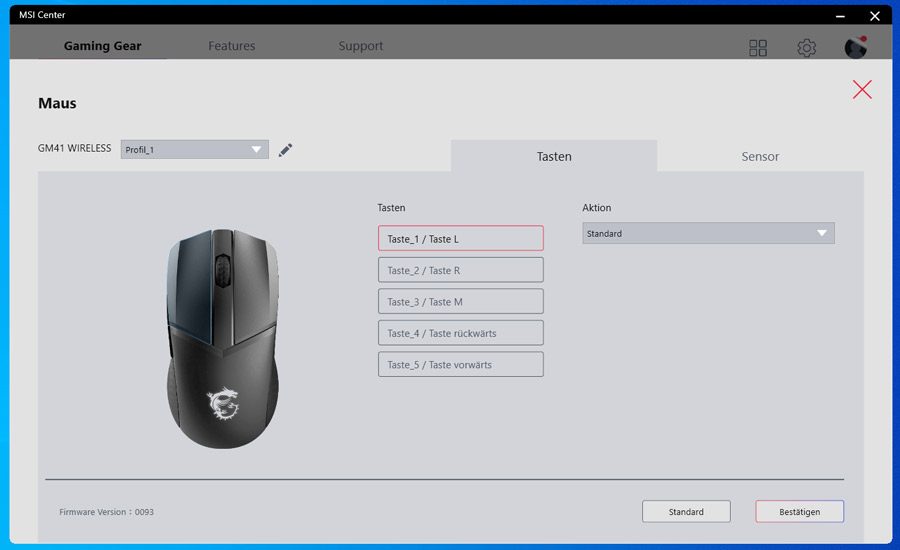The width and height of the screenshot is (900, 550).
Task: Click the Maus heading
Action: tap(57, 103)
